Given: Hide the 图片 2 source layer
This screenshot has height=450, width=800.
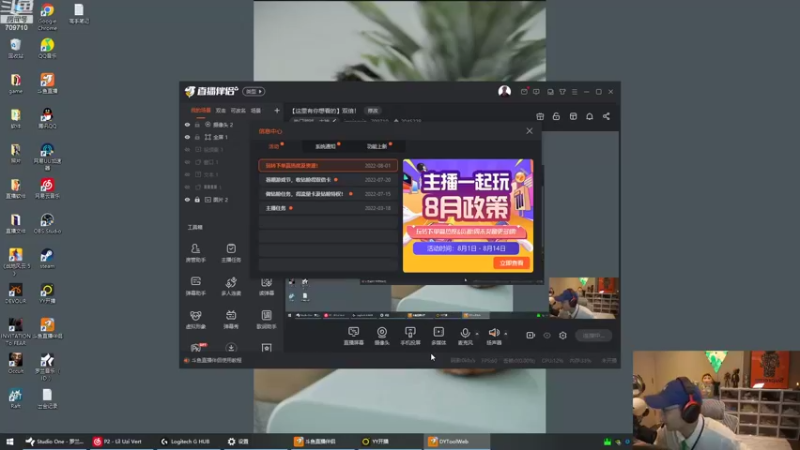Looking at the screenshot, I should [x=187, y=199].
